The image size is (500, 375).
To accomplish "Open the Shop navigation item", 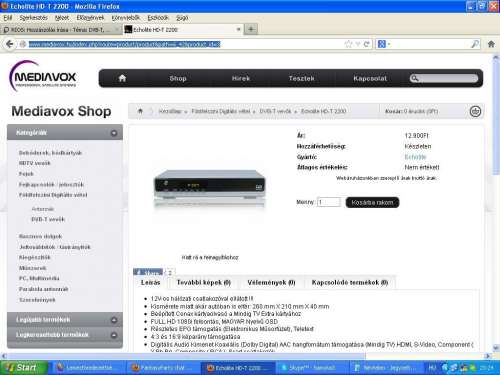I will coord(178,78).
